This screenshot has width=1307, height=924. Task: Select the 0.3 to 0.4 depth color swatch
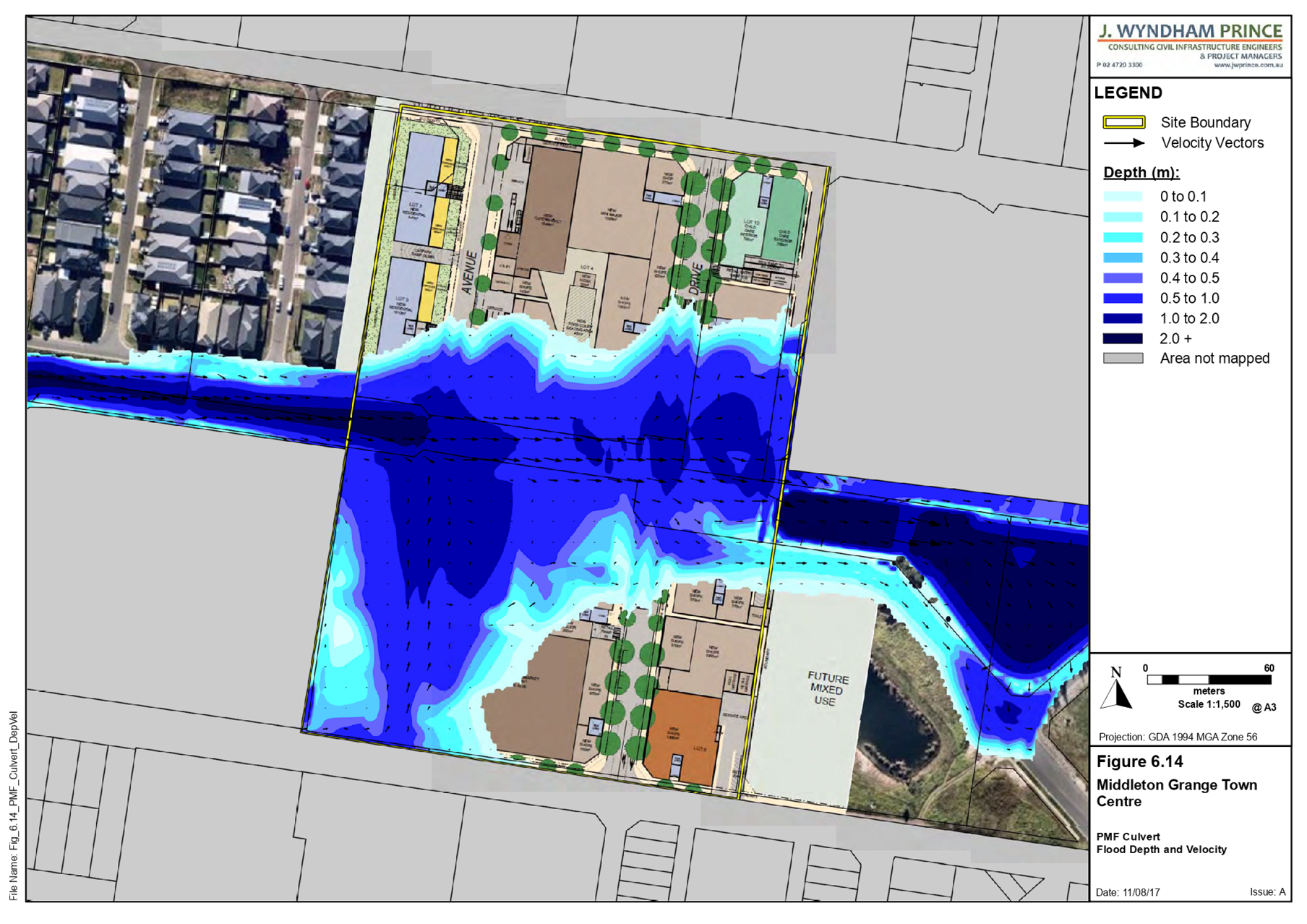pos(1123,257)
